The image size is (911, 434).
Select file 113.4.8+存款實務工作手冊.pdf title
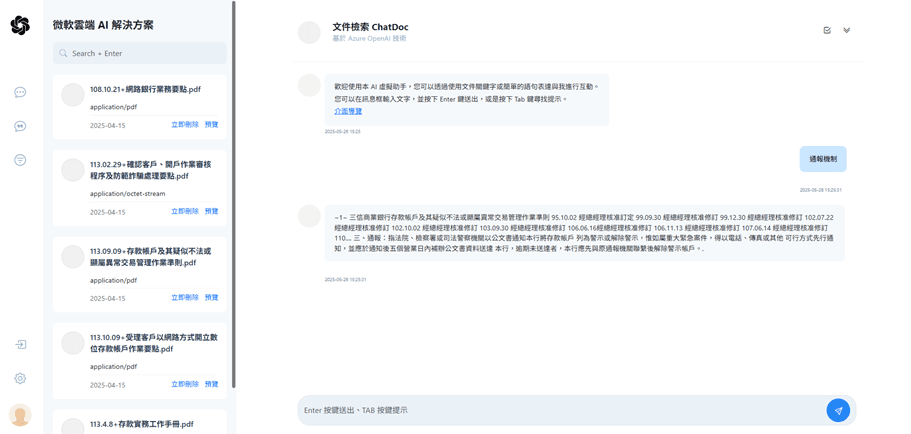(x=142, y=424)
